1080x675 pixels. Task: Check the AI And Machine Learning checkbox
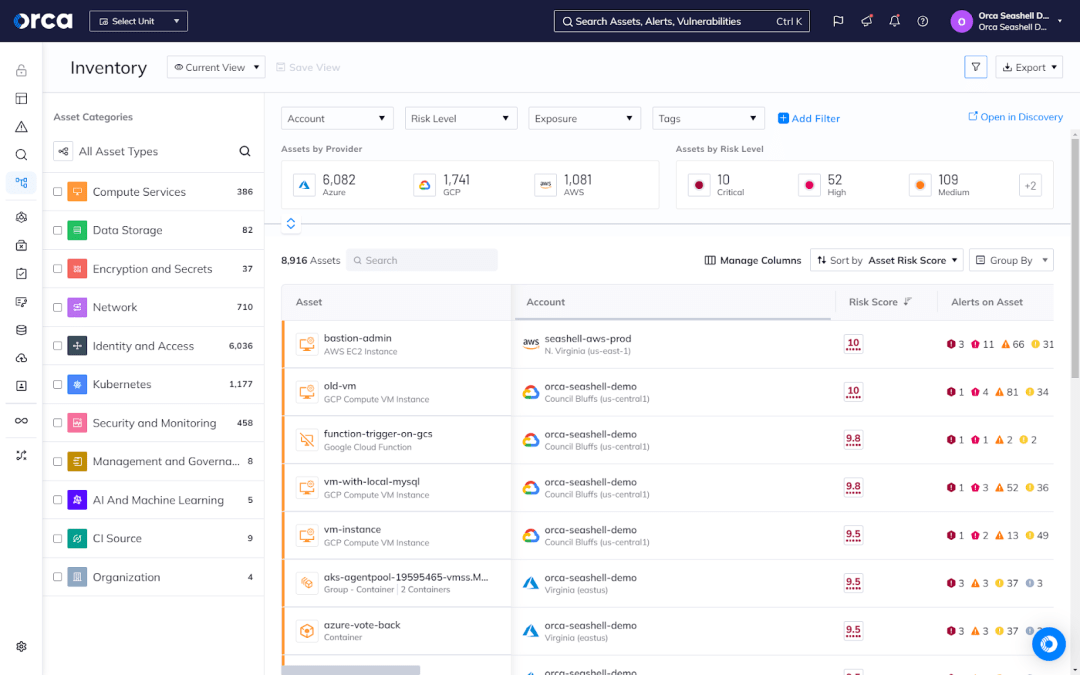click(x=58, y=500)
